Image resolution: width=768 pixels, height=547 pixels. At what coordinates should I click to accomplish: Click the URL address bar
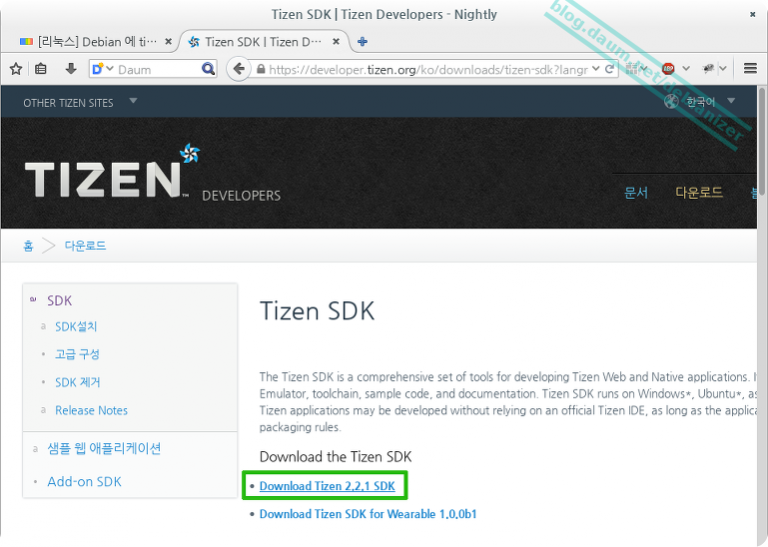(429, 69)
